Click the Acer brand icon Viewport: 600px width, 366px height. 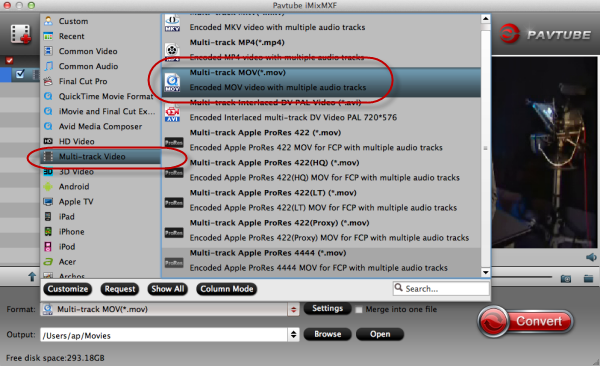coord(48,261)
